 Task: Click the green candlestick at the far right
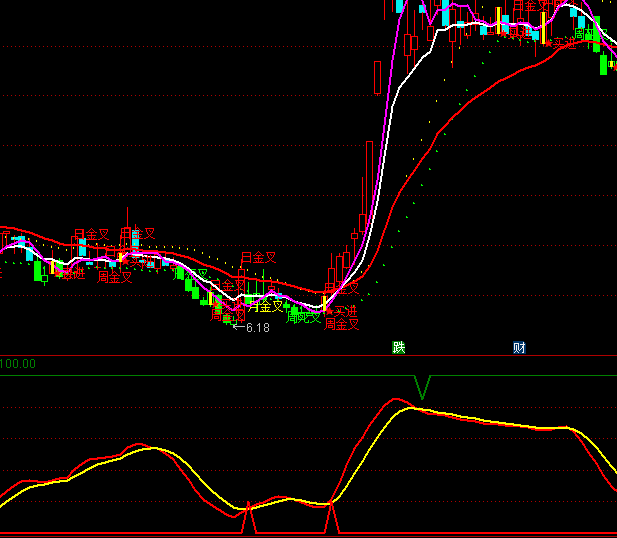(x=604, y=64)
